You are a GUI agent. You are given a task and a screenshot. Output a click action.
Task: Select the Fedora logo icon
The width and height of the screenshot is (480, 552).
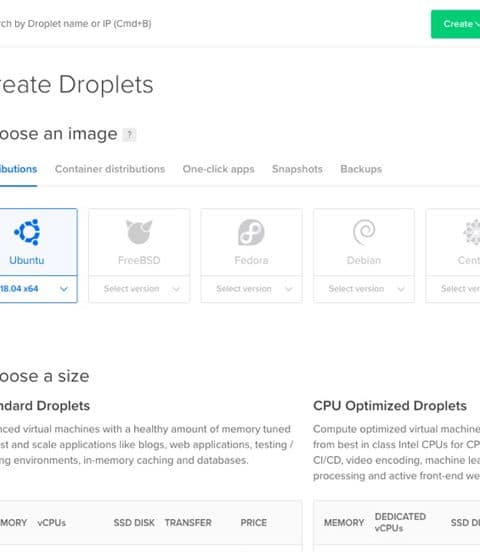tap(251, 232)
